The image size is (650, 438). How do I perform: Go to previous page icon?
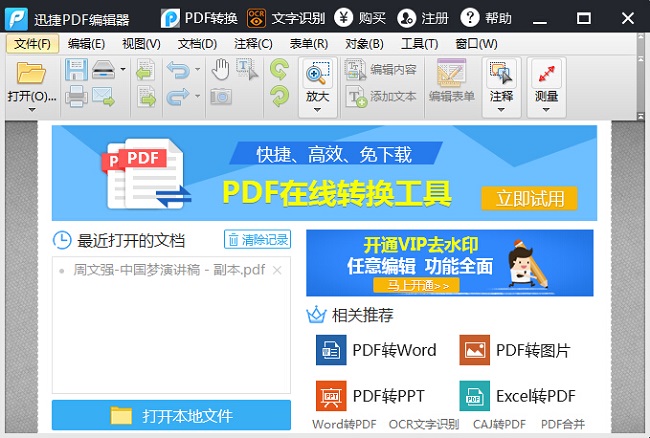[x=146, y=70]
